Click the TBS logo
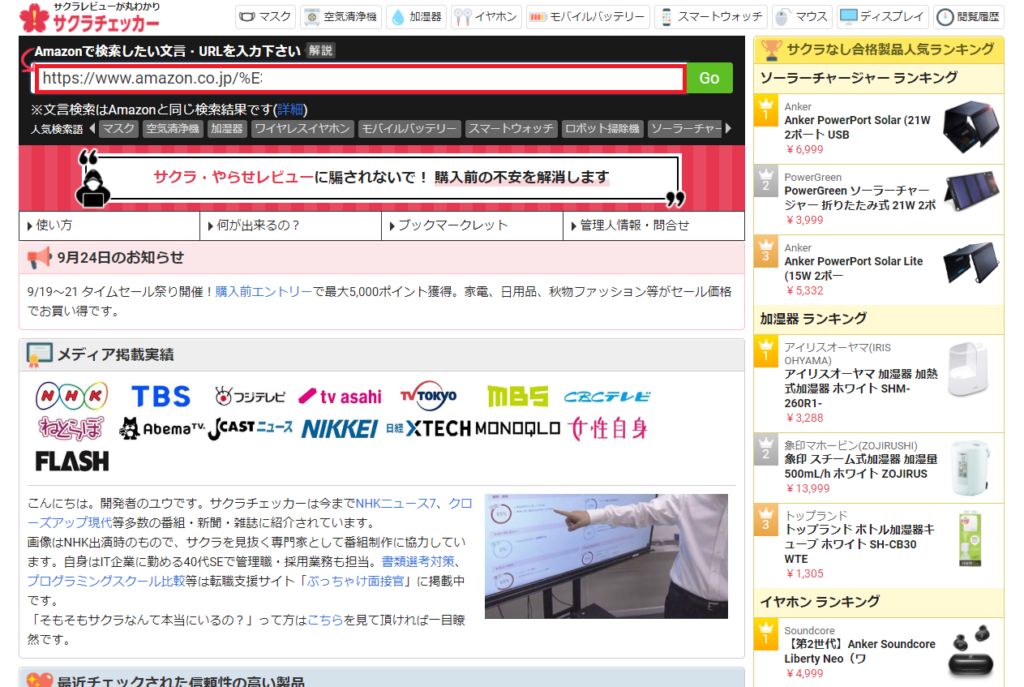This screenshot has height=687, width=1024. [161, 396]
